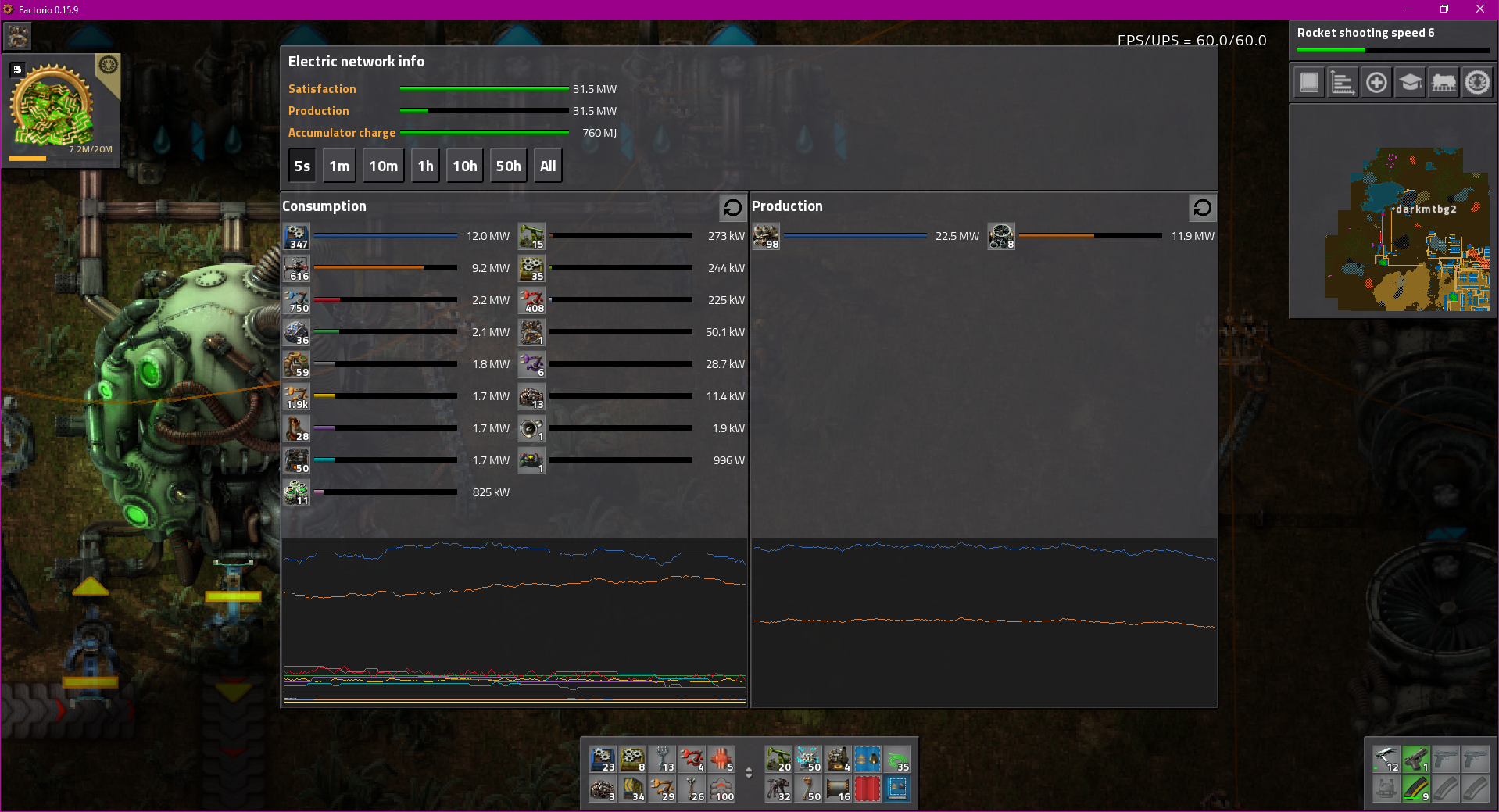This screenshot has width=1499, height=812.
Task: Select chemical plant icon with count 28
Action: (296, 428)
